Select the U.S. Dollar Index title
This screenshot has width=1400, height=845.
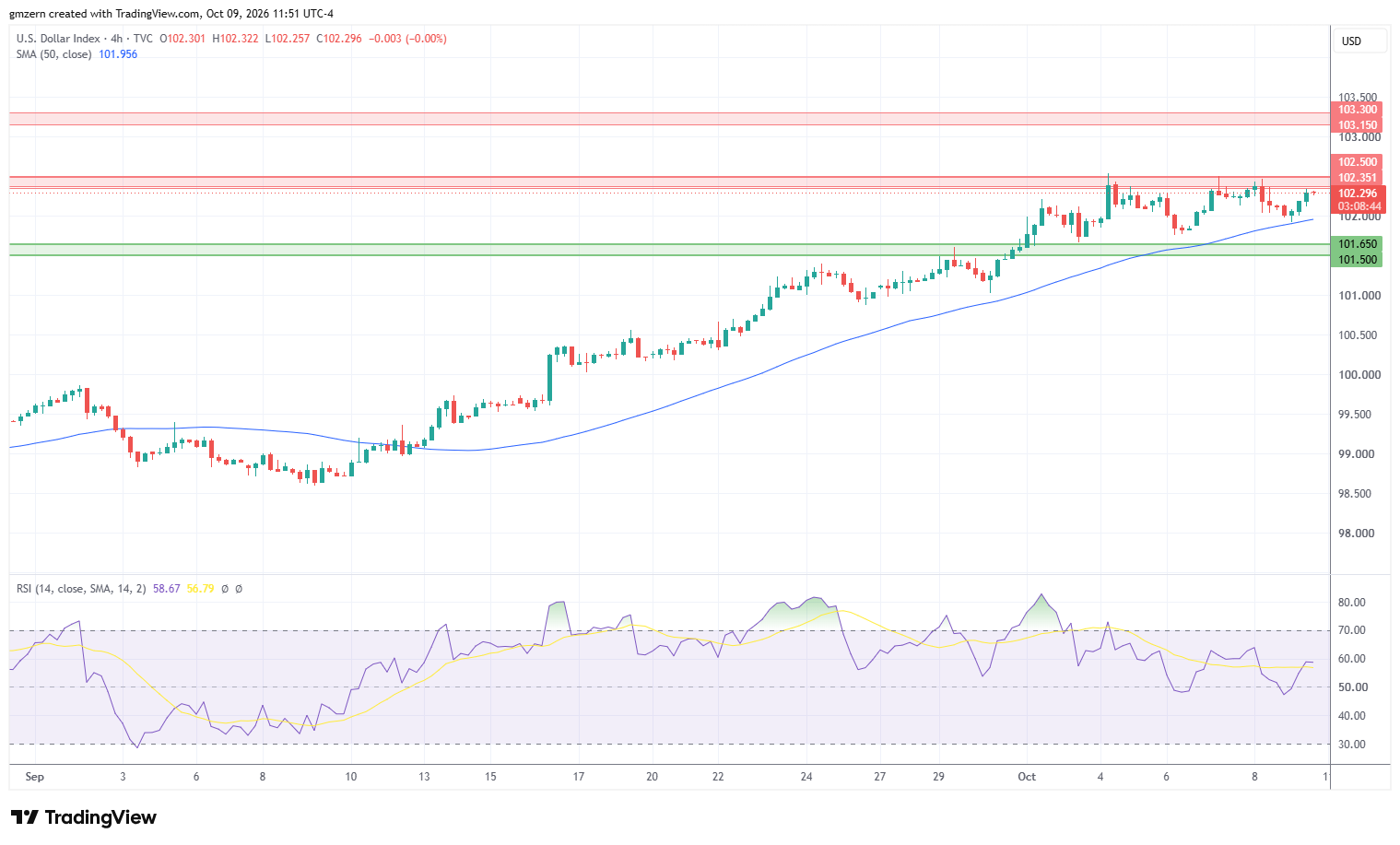[x=58, y=39]
